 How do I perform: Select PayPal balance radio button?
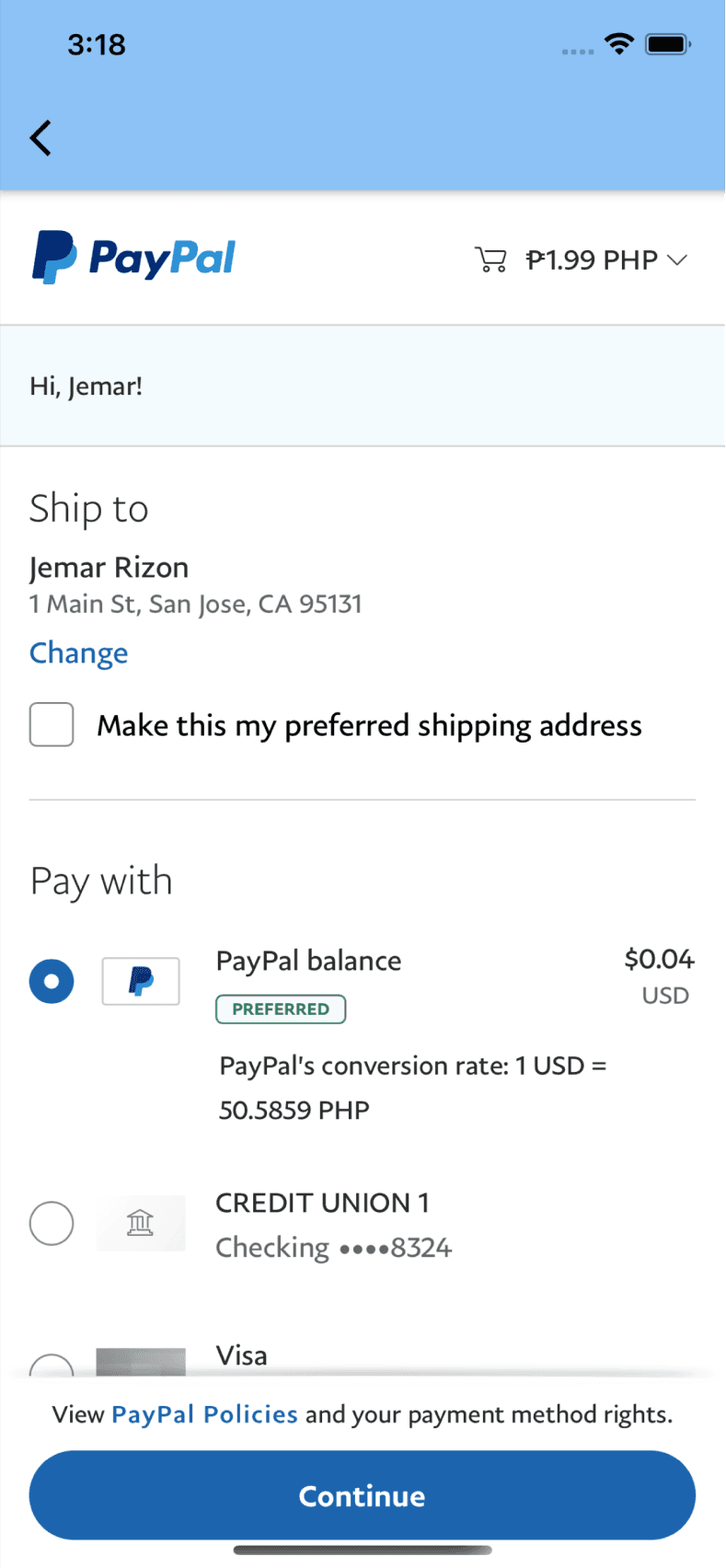coord(52,981)
